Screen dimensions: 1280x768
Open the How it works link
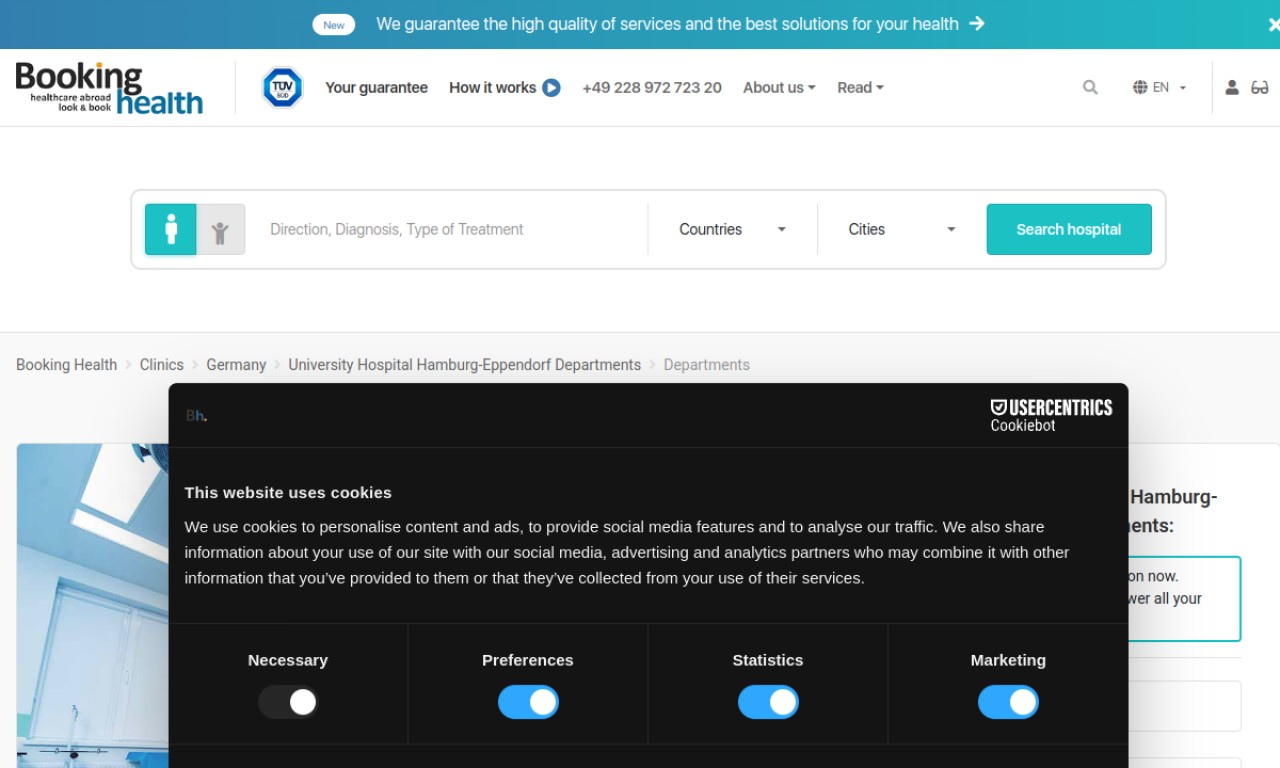pyautogui.click(x=492, y=88)
